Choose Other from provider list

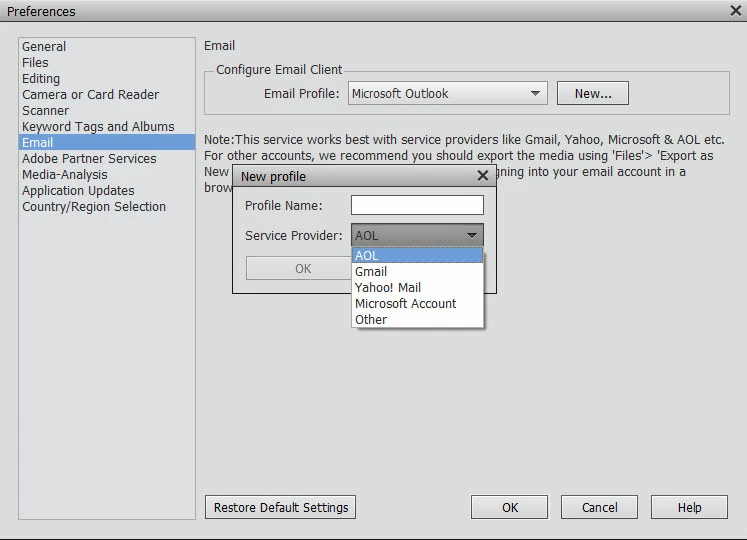click(417, 319)
